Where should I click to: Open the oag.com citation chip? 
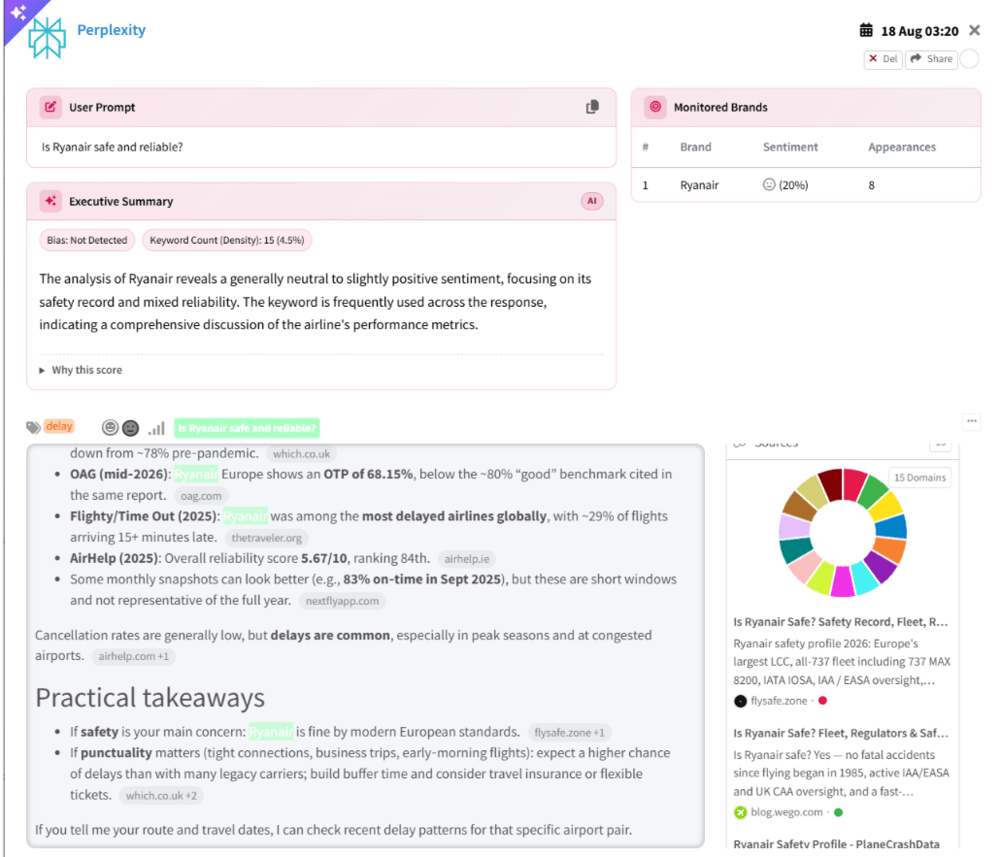(201, 496)
